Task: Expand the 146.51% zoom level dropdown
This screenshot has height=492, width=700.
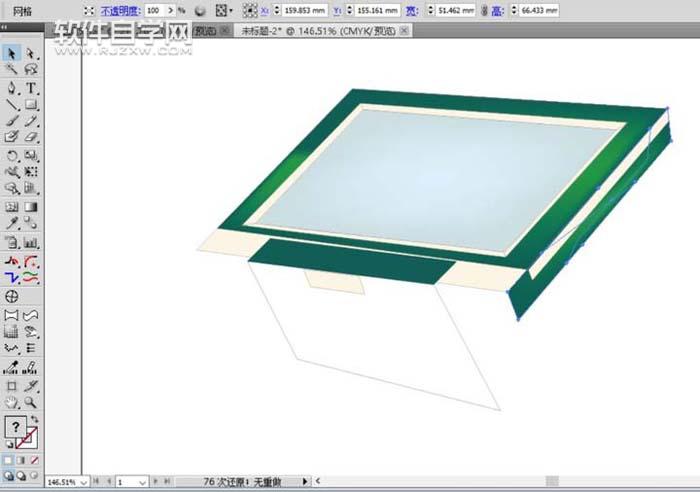Action: click(x=83, y=481)
